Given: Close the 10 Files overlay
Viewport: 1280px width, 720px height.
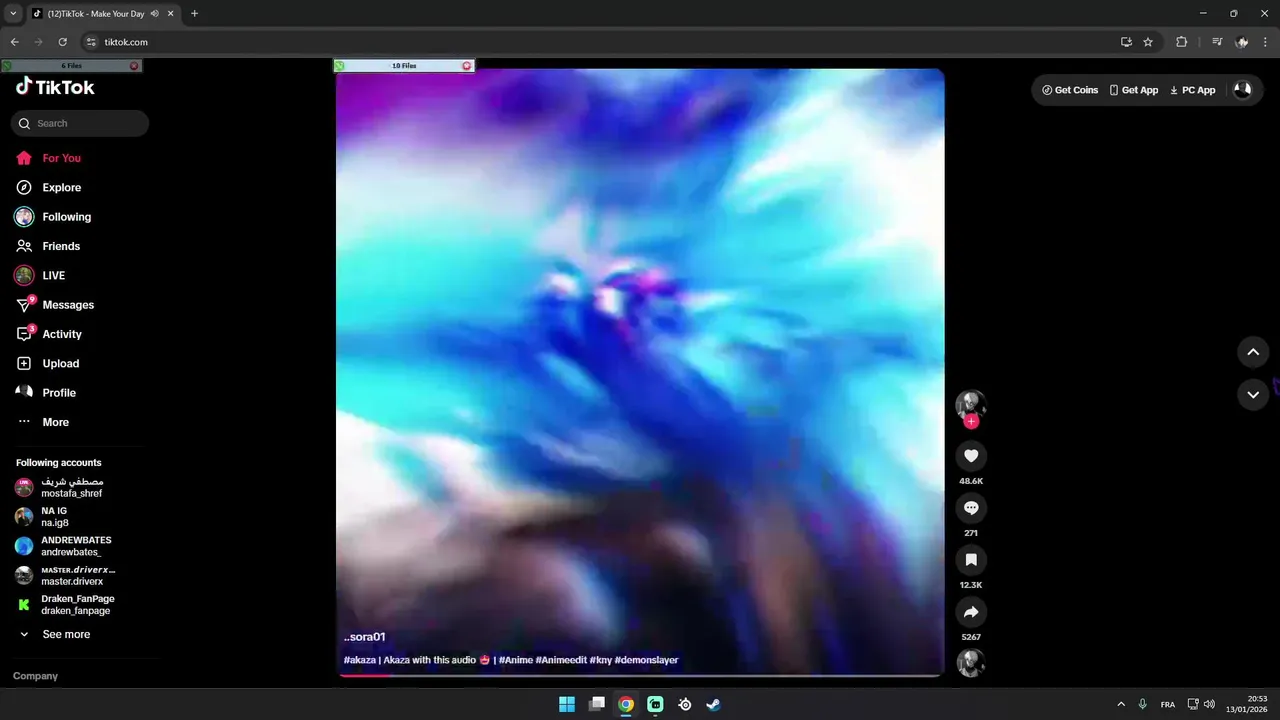Looking at the screenshot, I should [466, 66].
